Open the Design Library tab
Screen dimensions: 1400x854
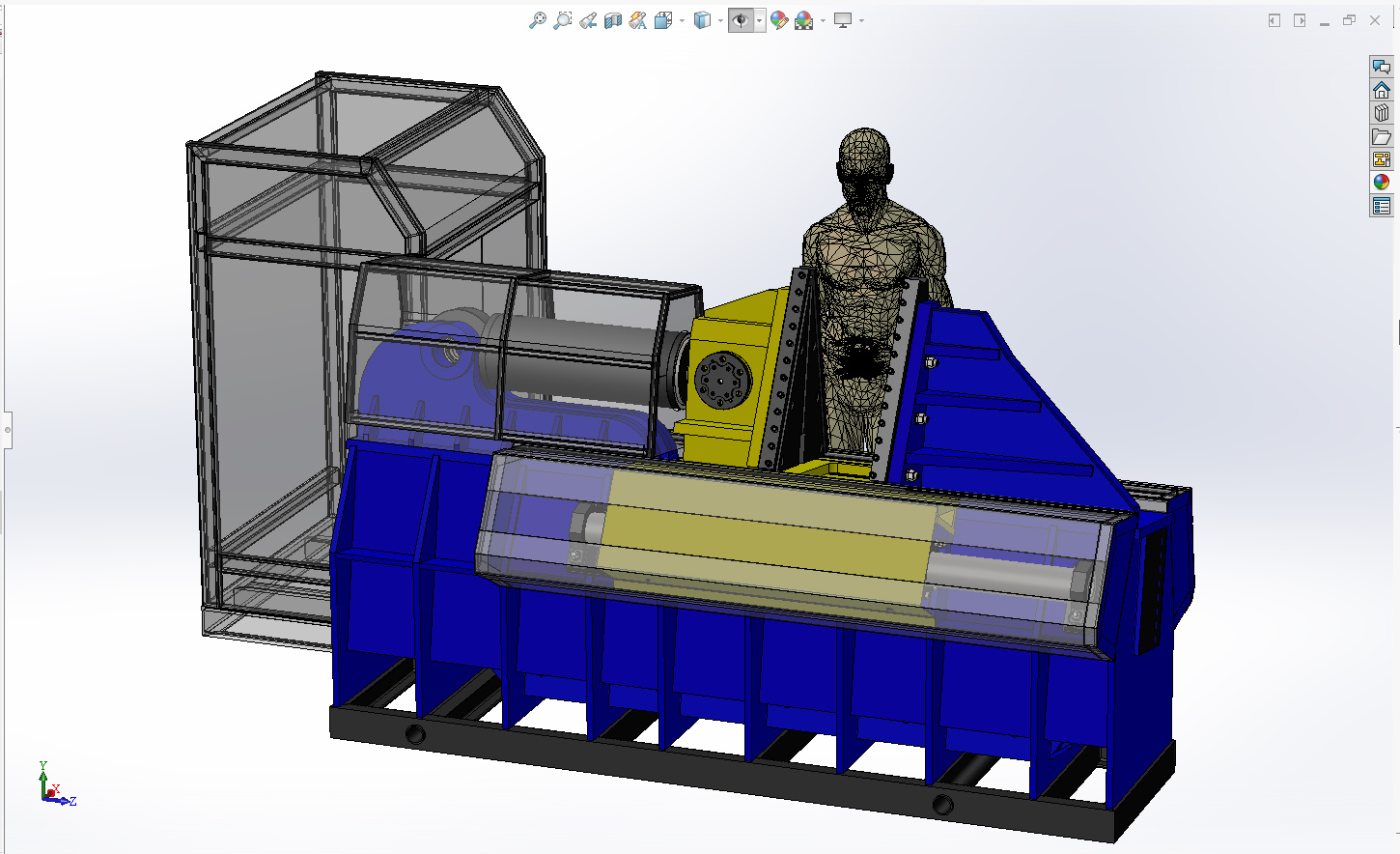[x=1382, y=113]
